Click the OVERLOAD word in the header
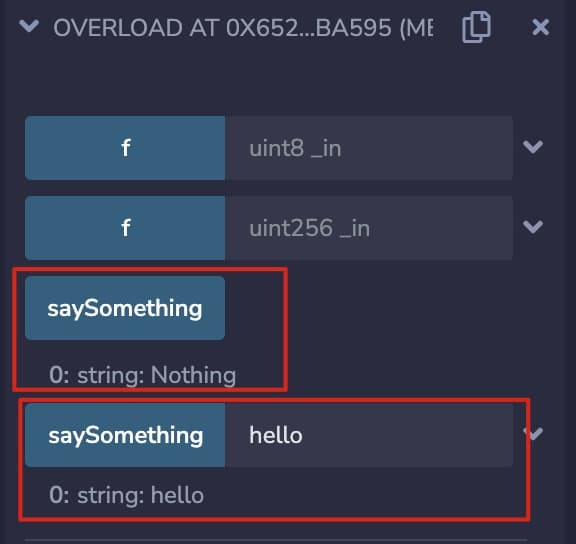The image size is (576, 544). click(x=118, y=28)
